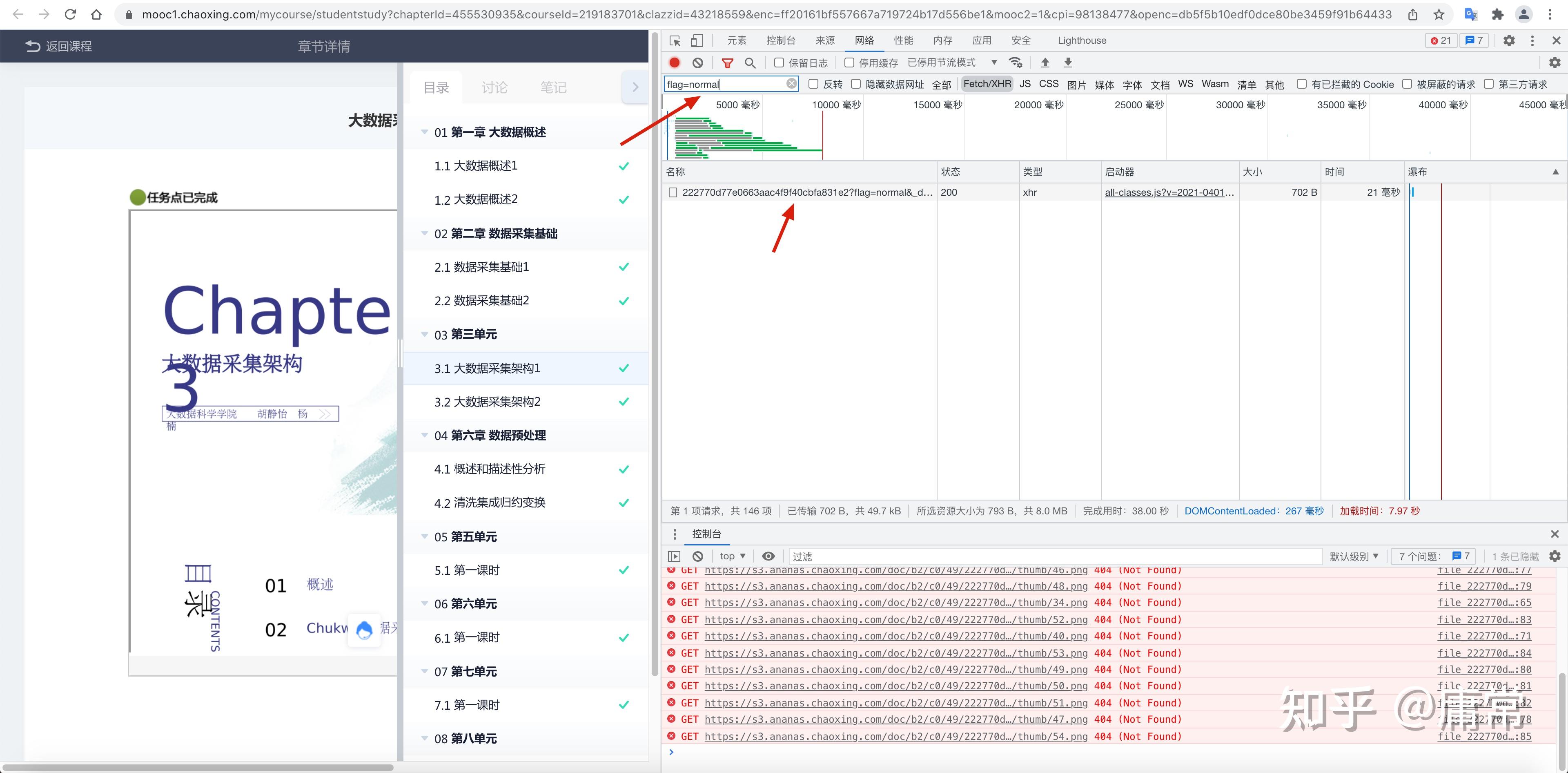
Task: Switch to the 控制台 DevTools tab
Action: 781,41
